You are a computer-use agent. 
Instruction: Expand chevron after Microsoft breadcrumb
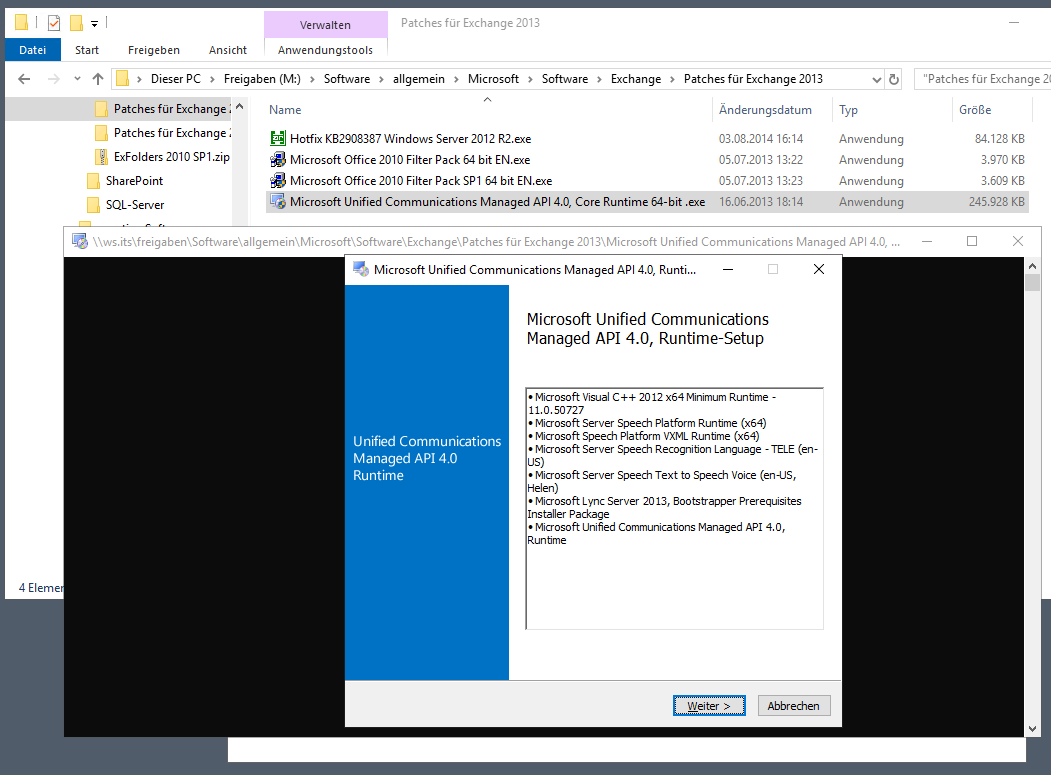(530, 79)
